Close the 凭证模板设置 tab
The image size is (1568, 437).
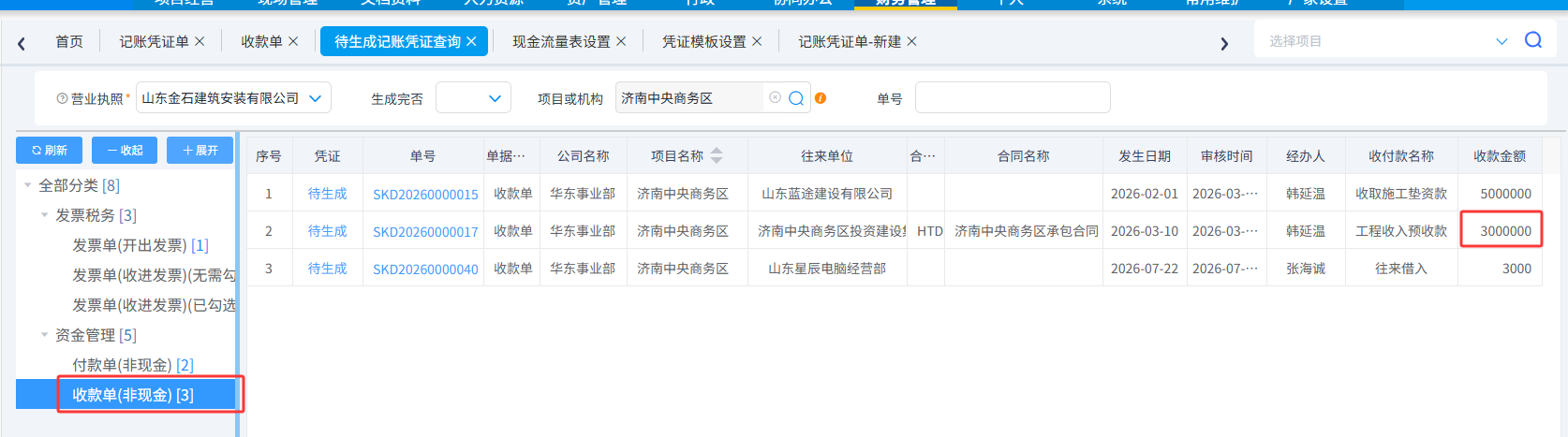pyautogui.click(x=757, y=41)
